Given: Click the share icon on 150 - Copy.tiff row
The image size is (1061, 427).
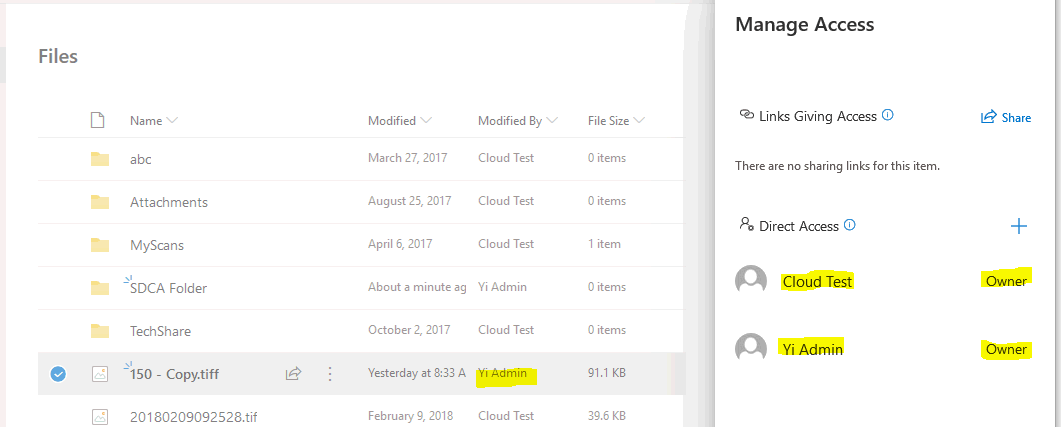Looking at the screenshot, I should [294, 374].
